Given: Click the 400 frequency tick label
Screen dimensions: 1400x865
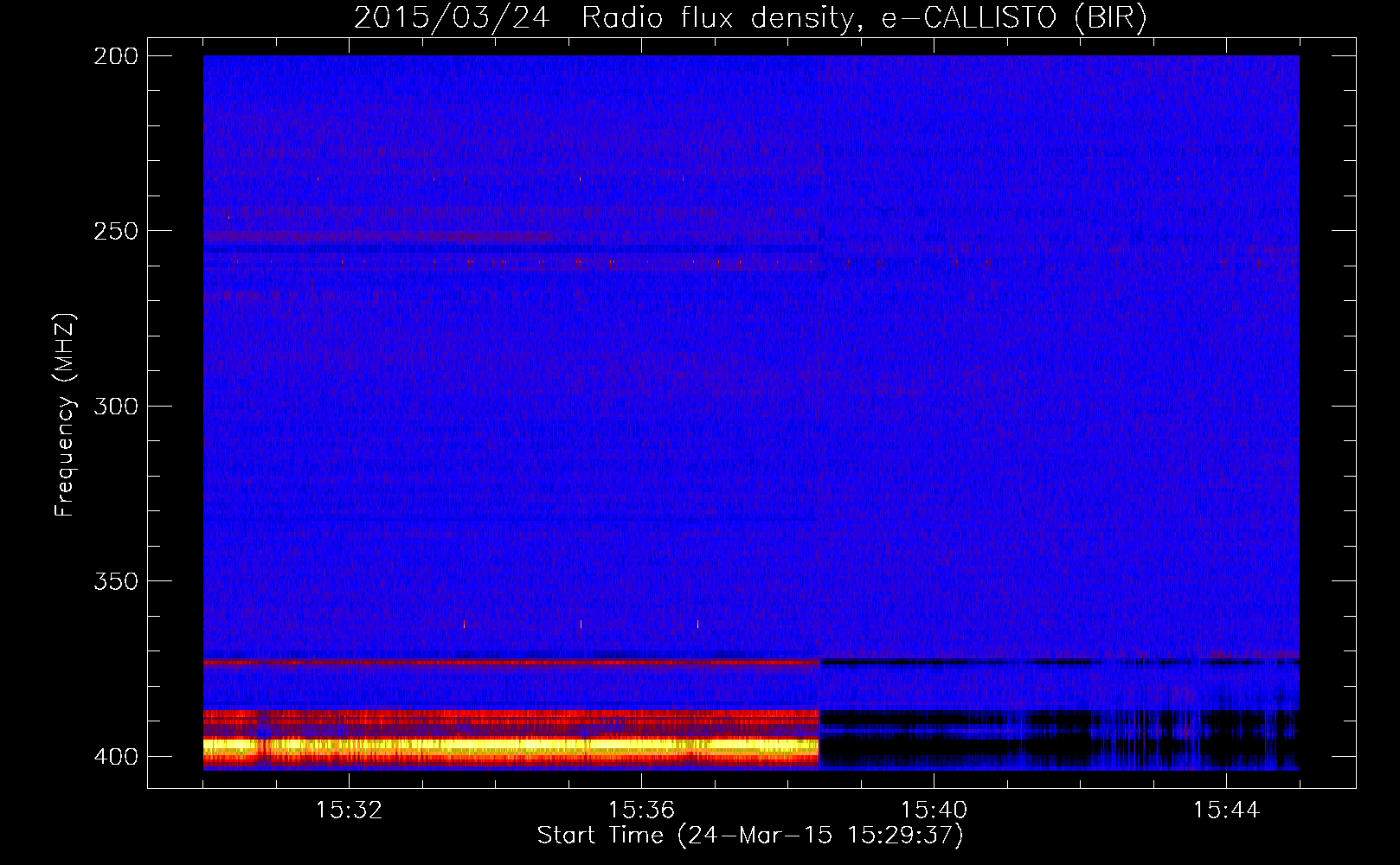Looking at the screenshot, I should 116,756.
